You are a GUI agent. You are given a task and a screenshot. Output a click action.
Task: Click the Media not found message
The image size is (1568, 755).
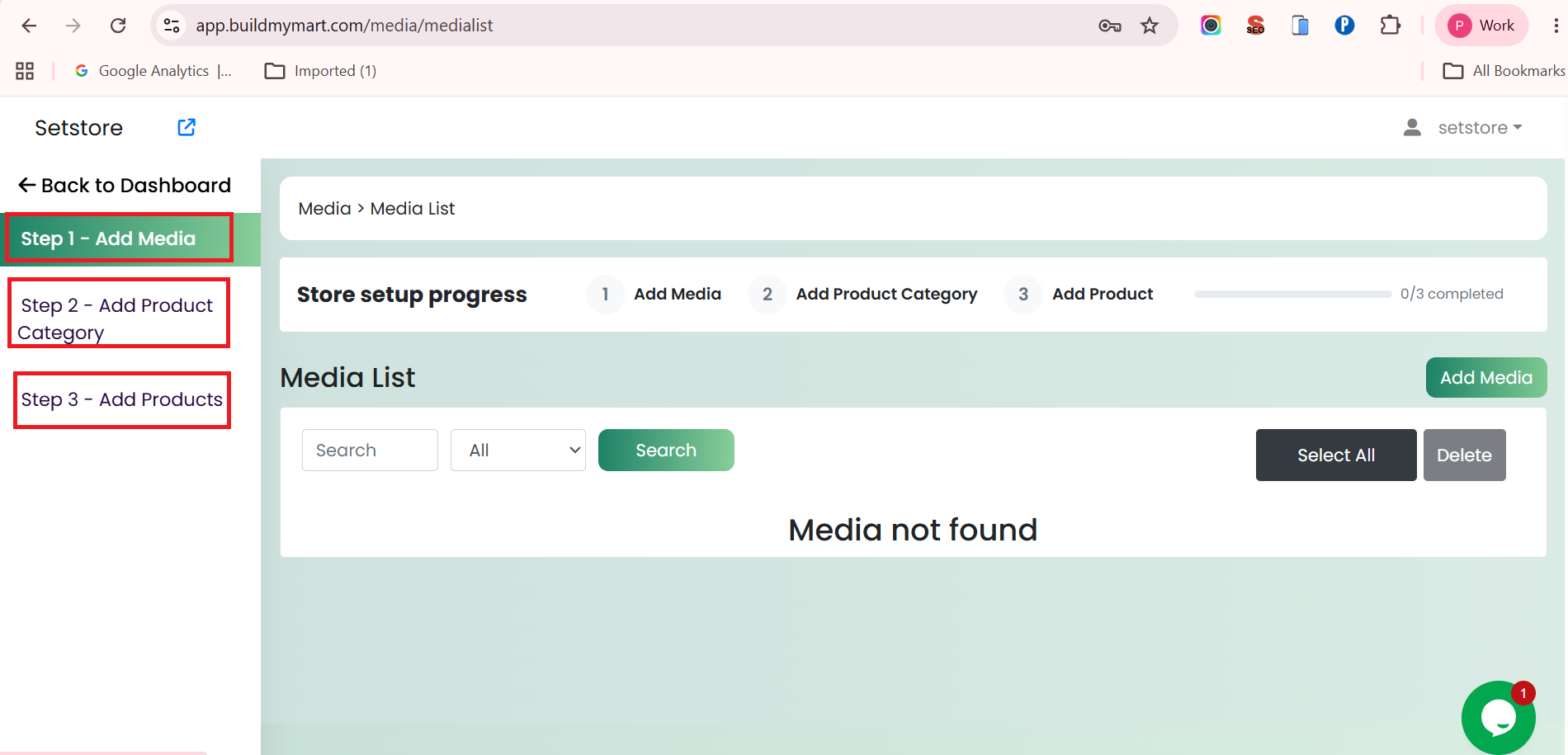[x=913, y=530]
